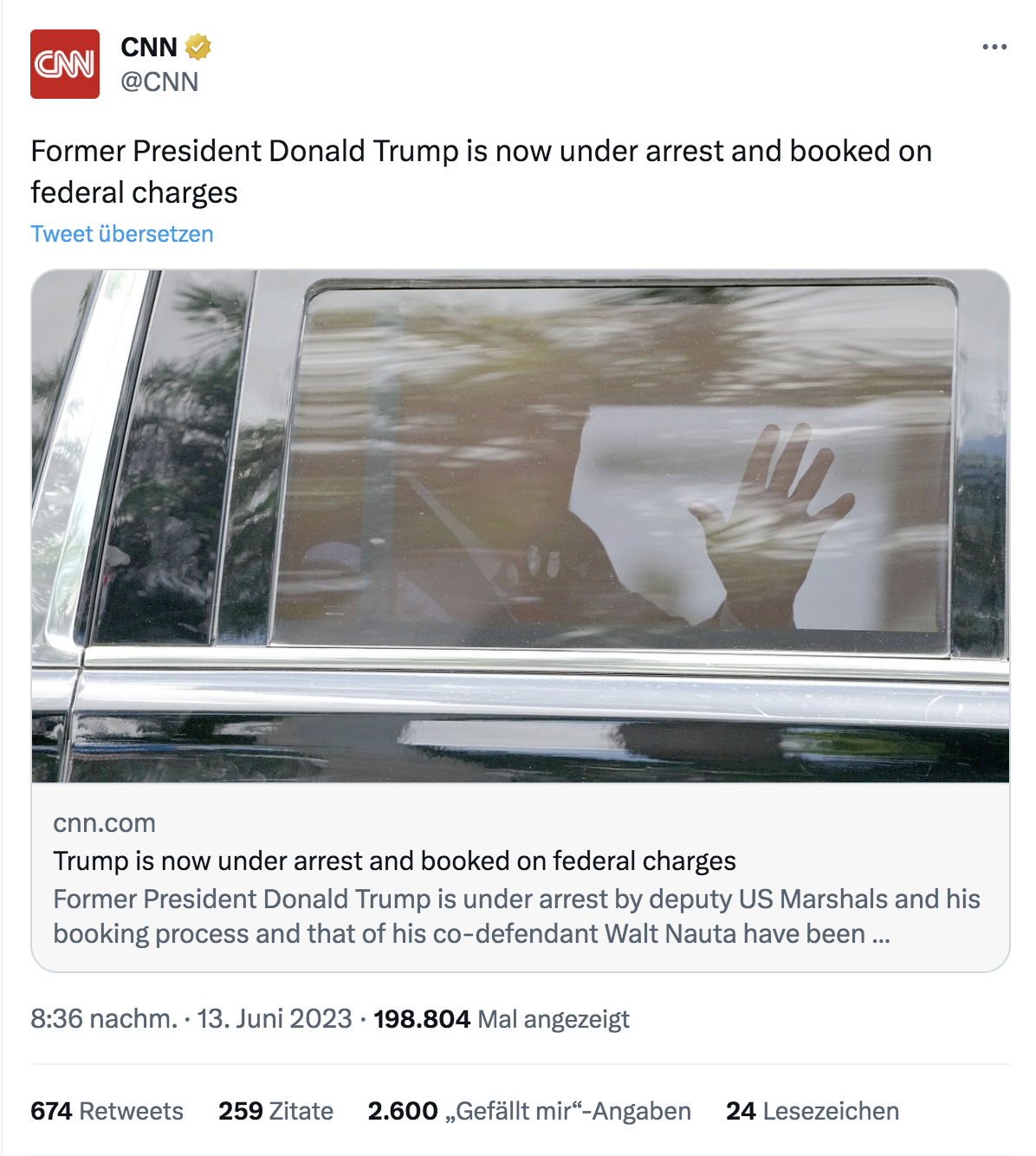
Task: Click the 24 Lesezeichen bookmarks count
Action: coord(813,1111)
